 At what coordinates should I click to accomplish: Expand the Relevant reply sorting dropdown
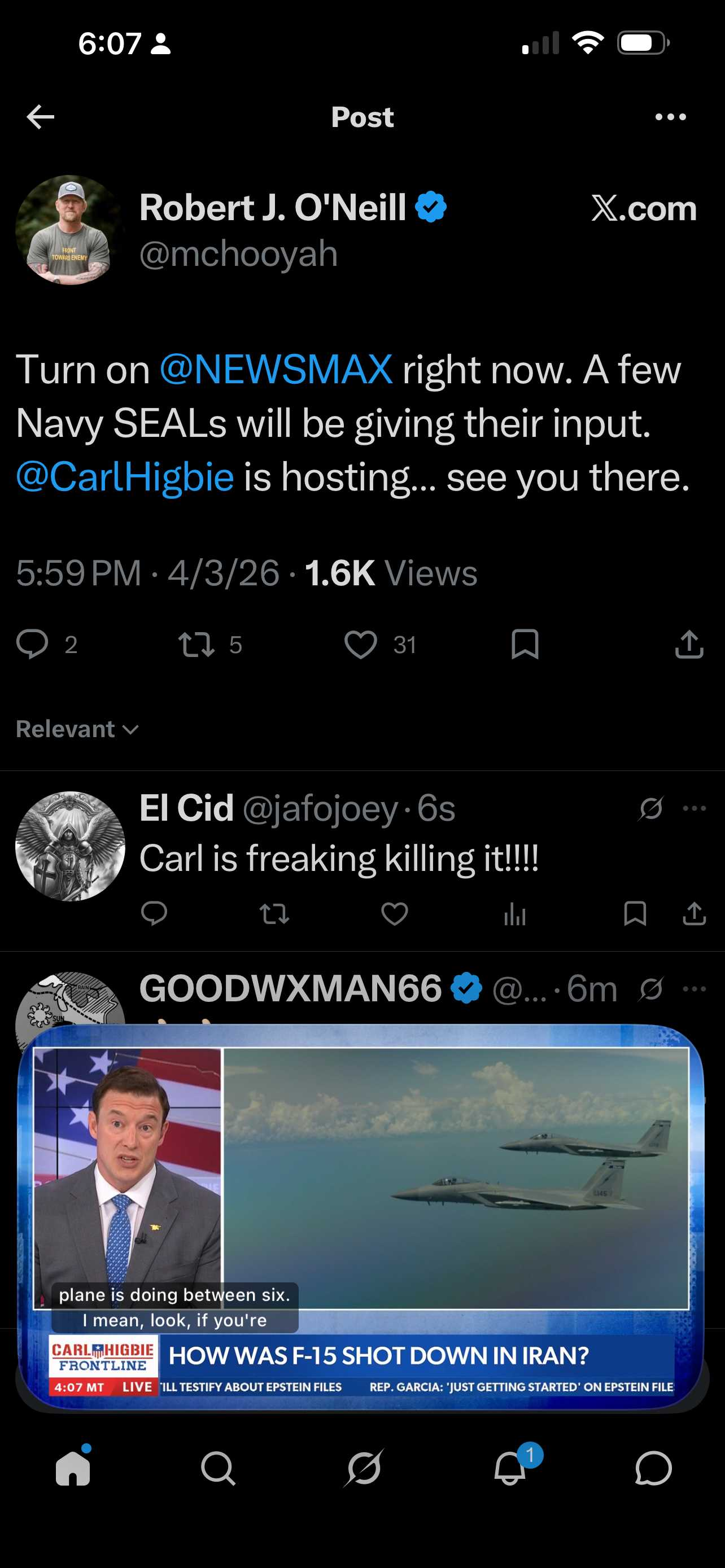pos(77,729)
